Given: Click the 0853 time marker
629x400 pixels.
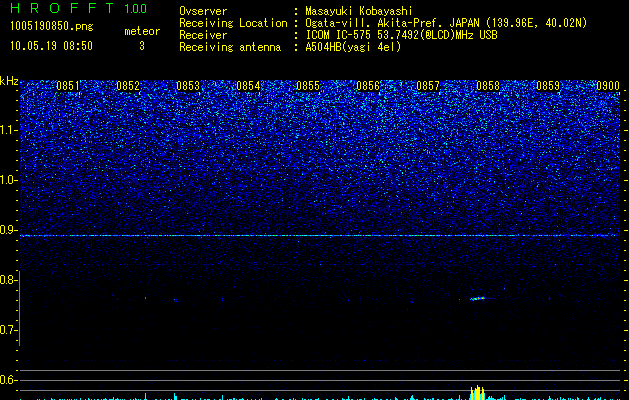Looking at the screenshot, I should pyautogui.click(x=188, y=86).
